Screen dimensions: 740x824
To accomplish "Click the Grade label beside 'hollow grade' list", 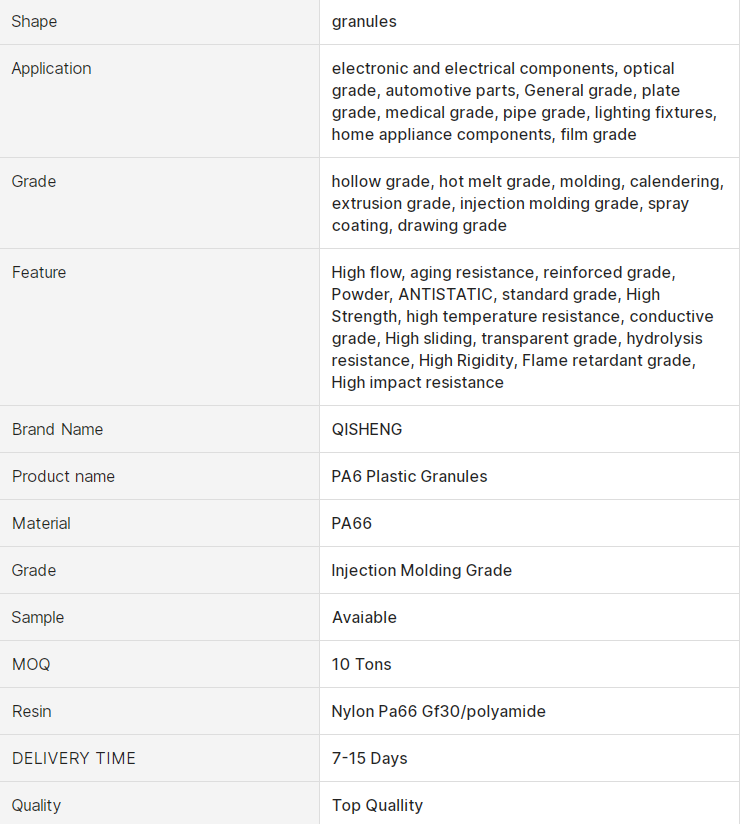I will pyautogui.click(x=33, y=181).
